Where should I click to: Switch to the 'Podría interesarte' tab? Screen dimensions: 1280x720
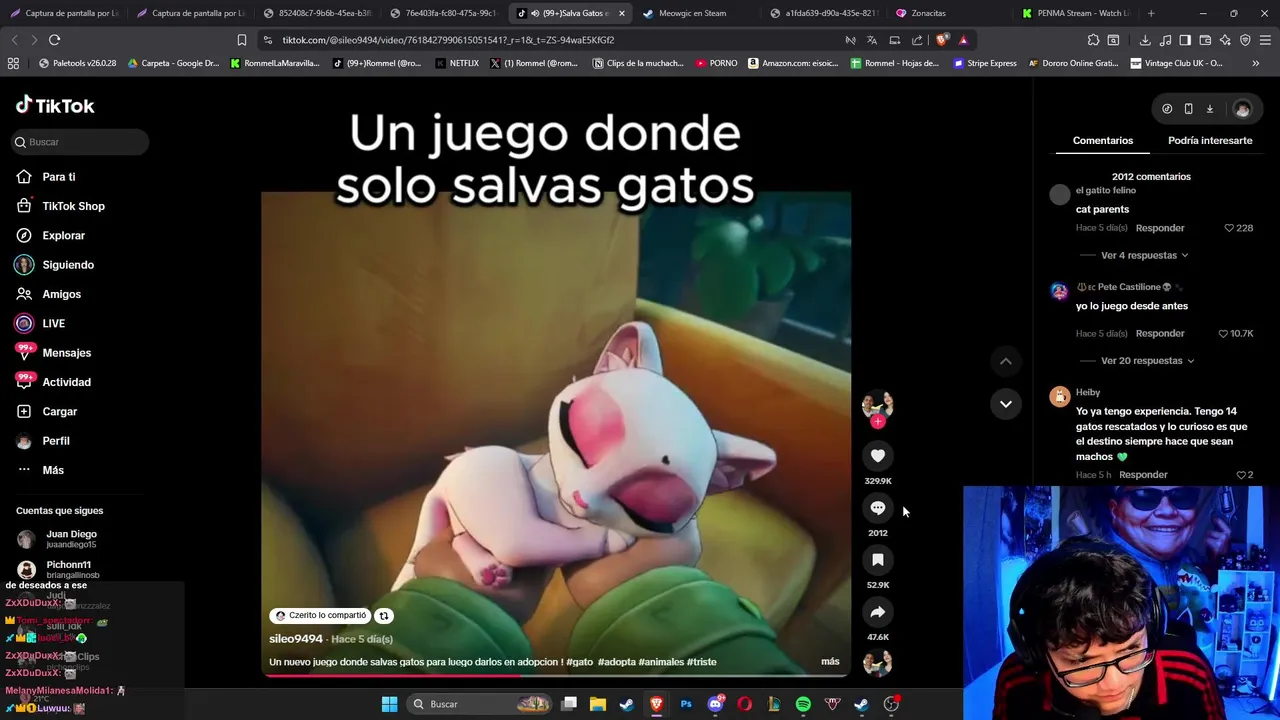pos(1210,140)
